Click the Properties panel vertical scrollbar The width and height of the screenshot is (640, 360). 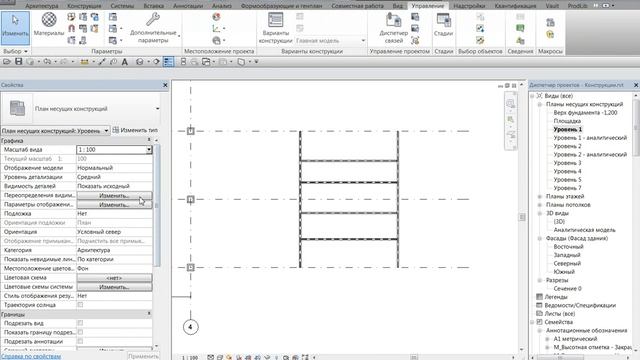[156, 205]
